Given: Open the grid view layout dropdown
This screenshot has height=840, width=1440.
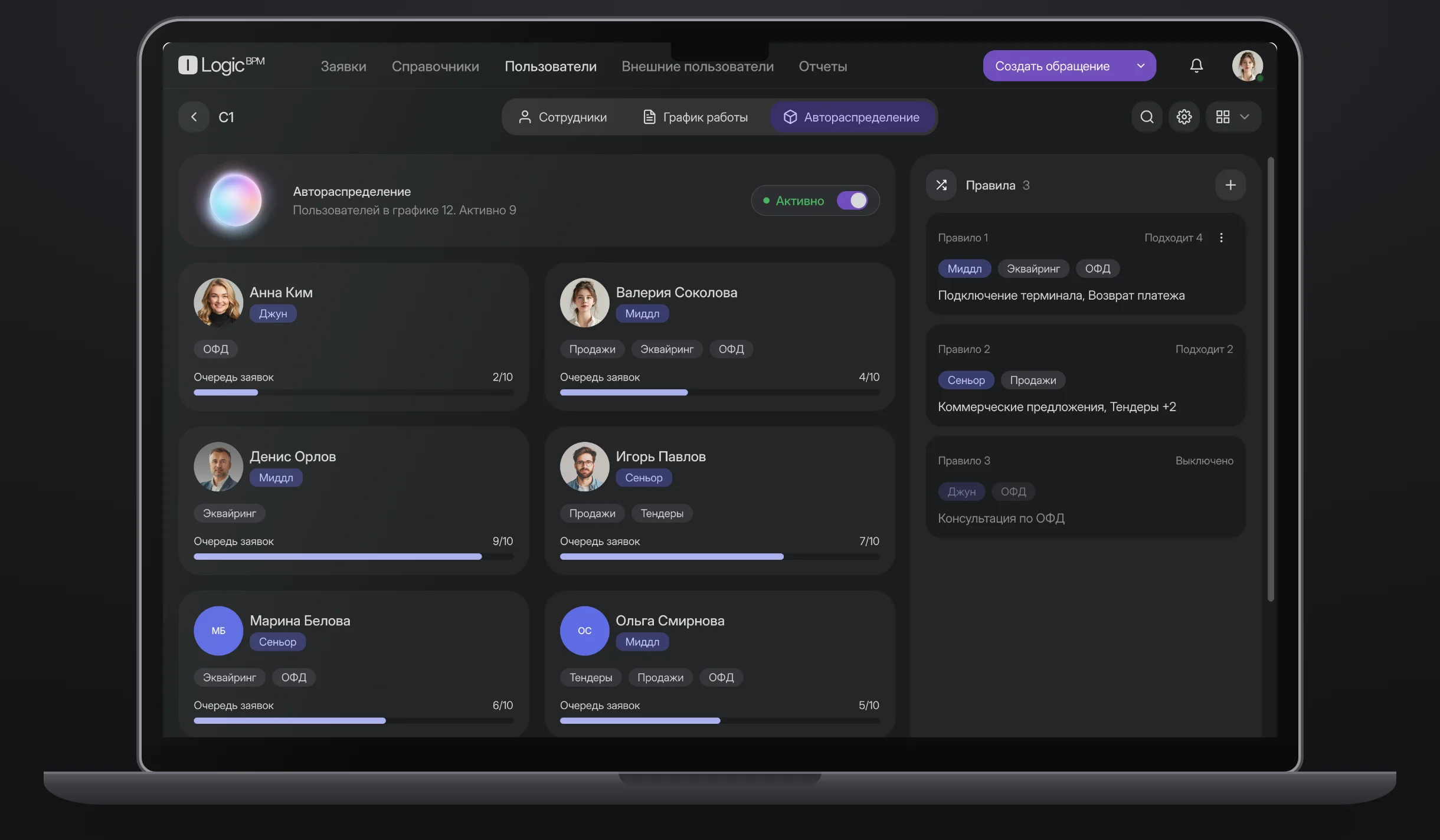Looking at the screenshot, I should click(1233, 117).
